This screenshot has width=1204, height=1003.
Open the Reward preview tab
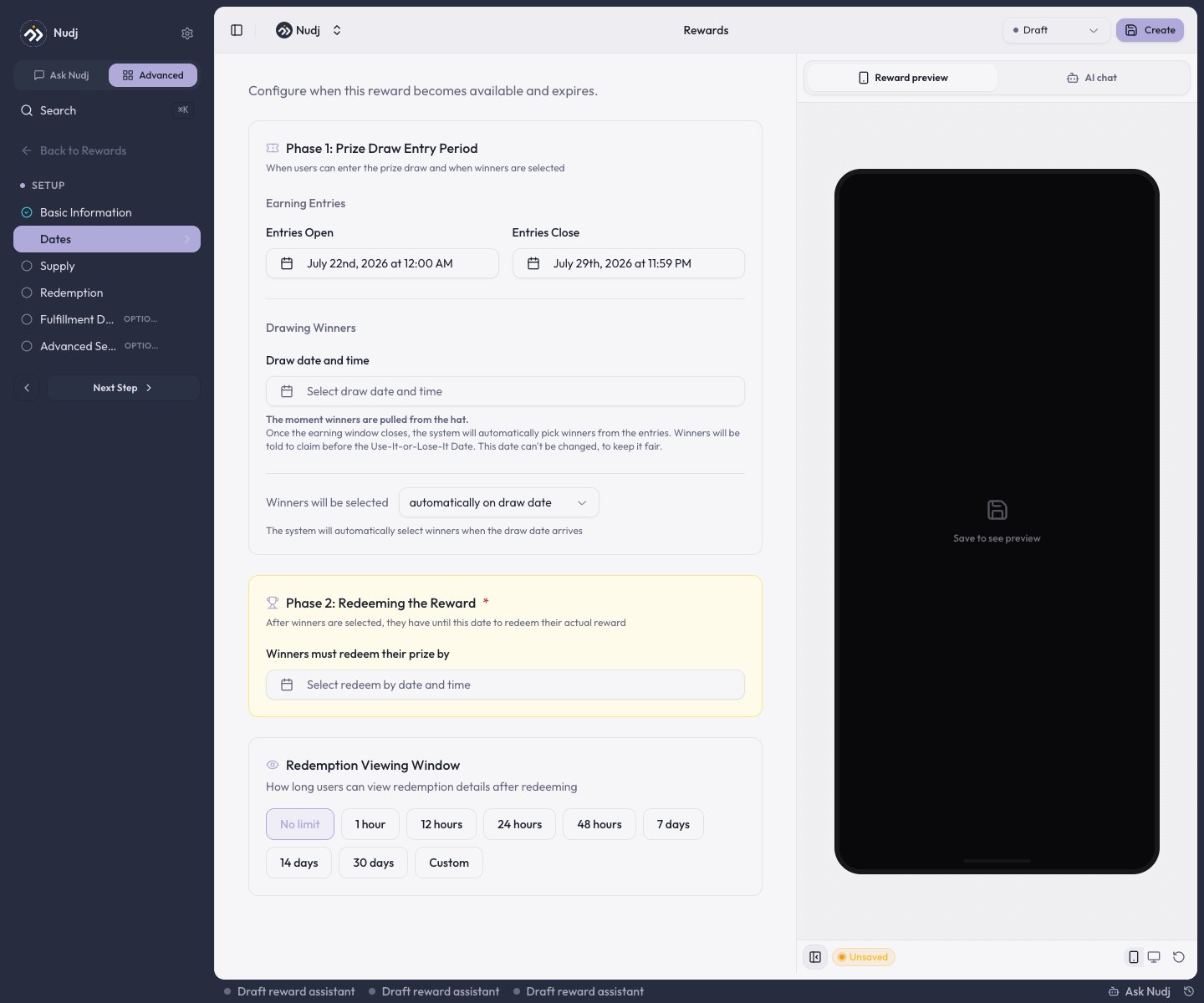click(x=902, y=78)
